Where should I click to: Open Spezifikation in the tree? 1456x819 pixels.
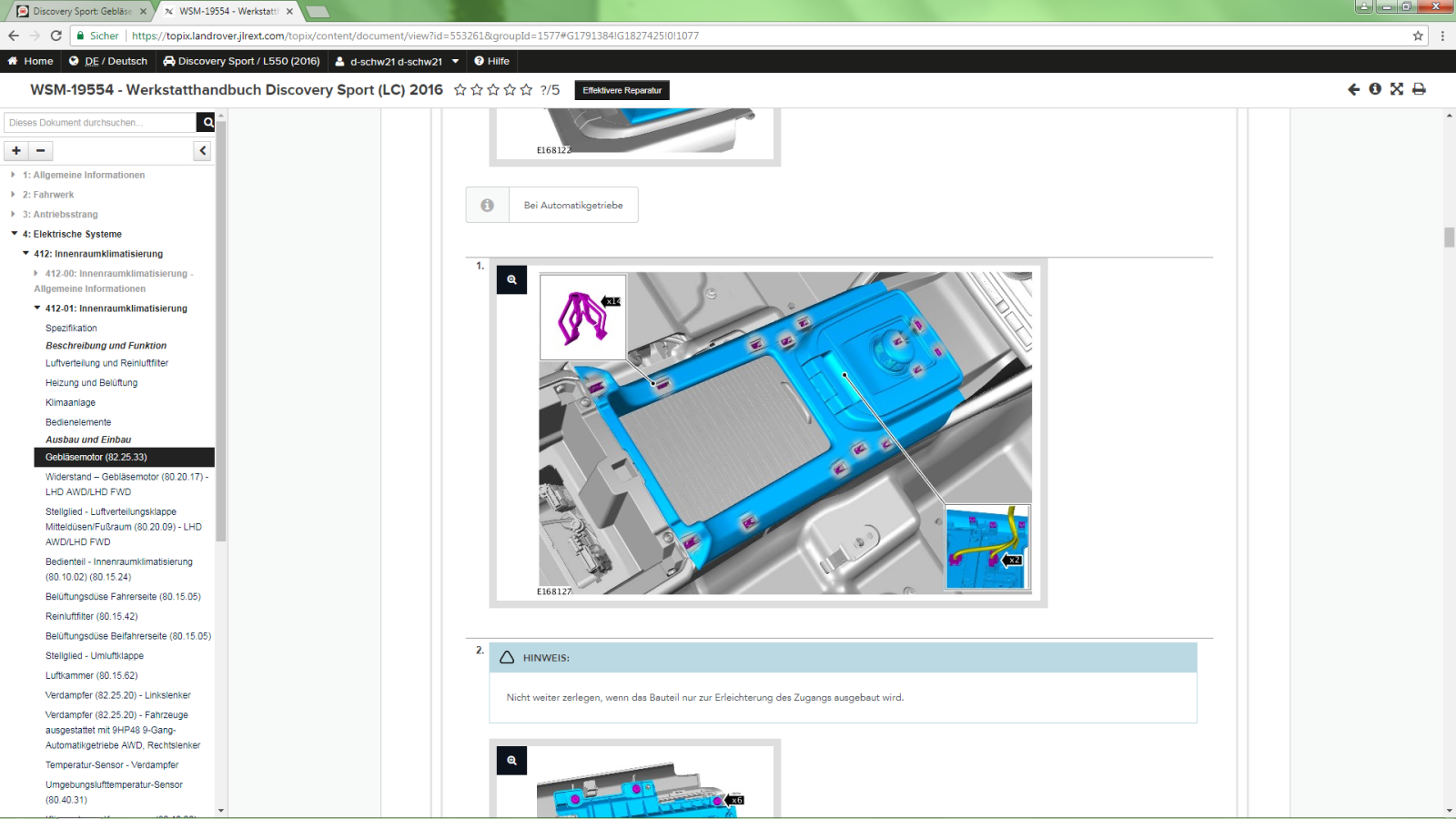tap(71, 329)
